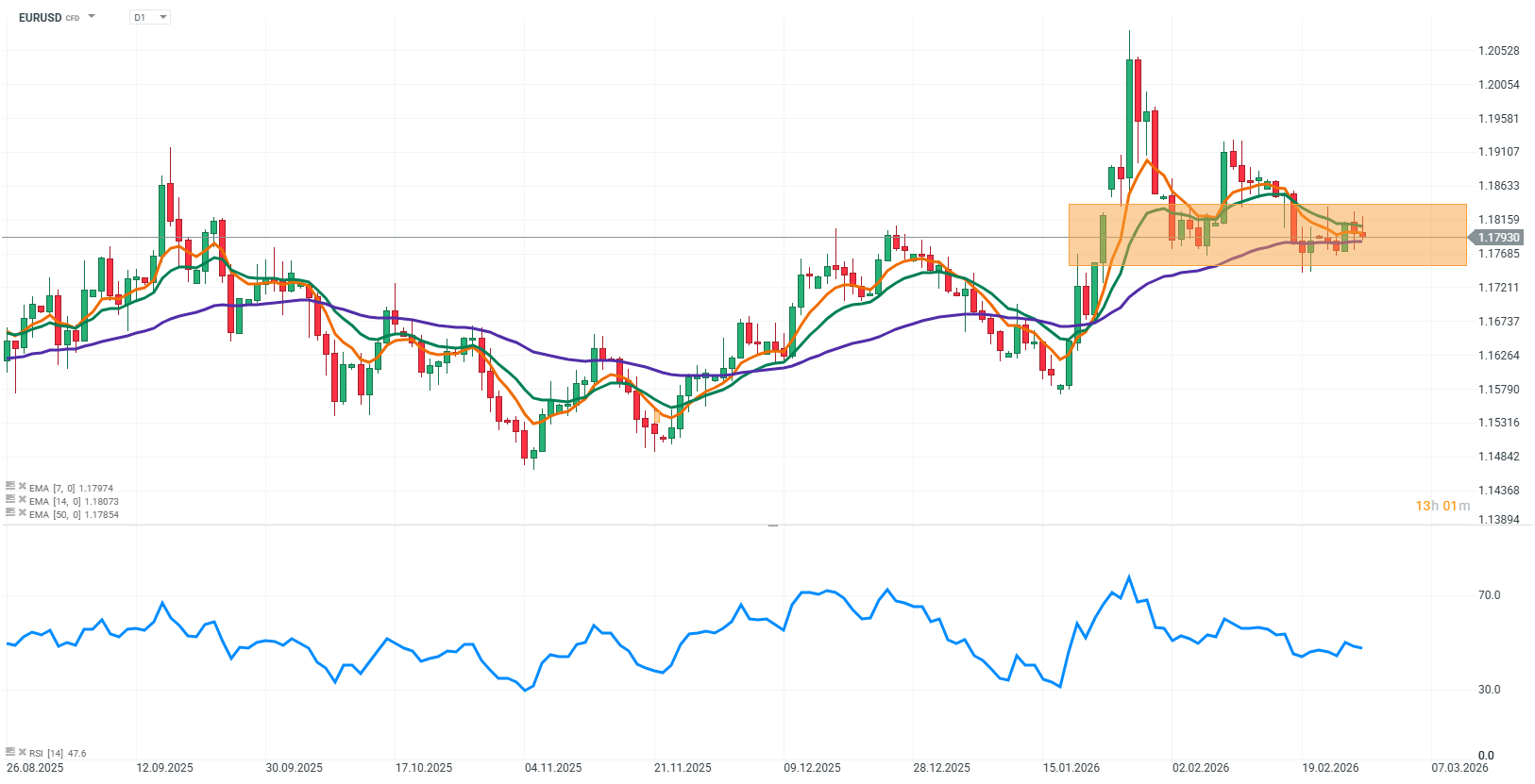
Task: Click the RSI [14] 47.6 label
Action: point(58,753)
